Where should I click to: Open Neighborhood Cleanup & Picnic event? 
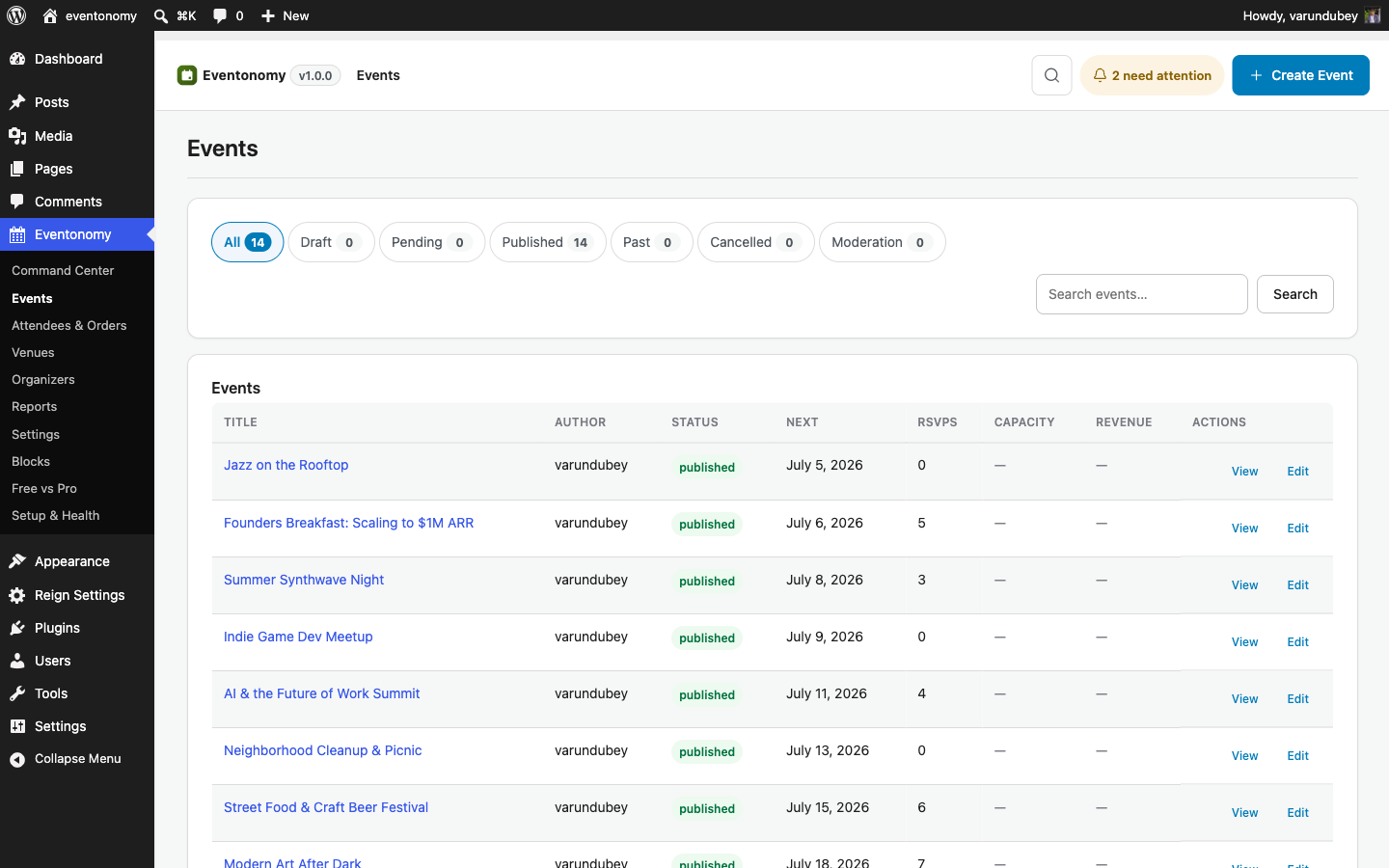click(322, 750)
